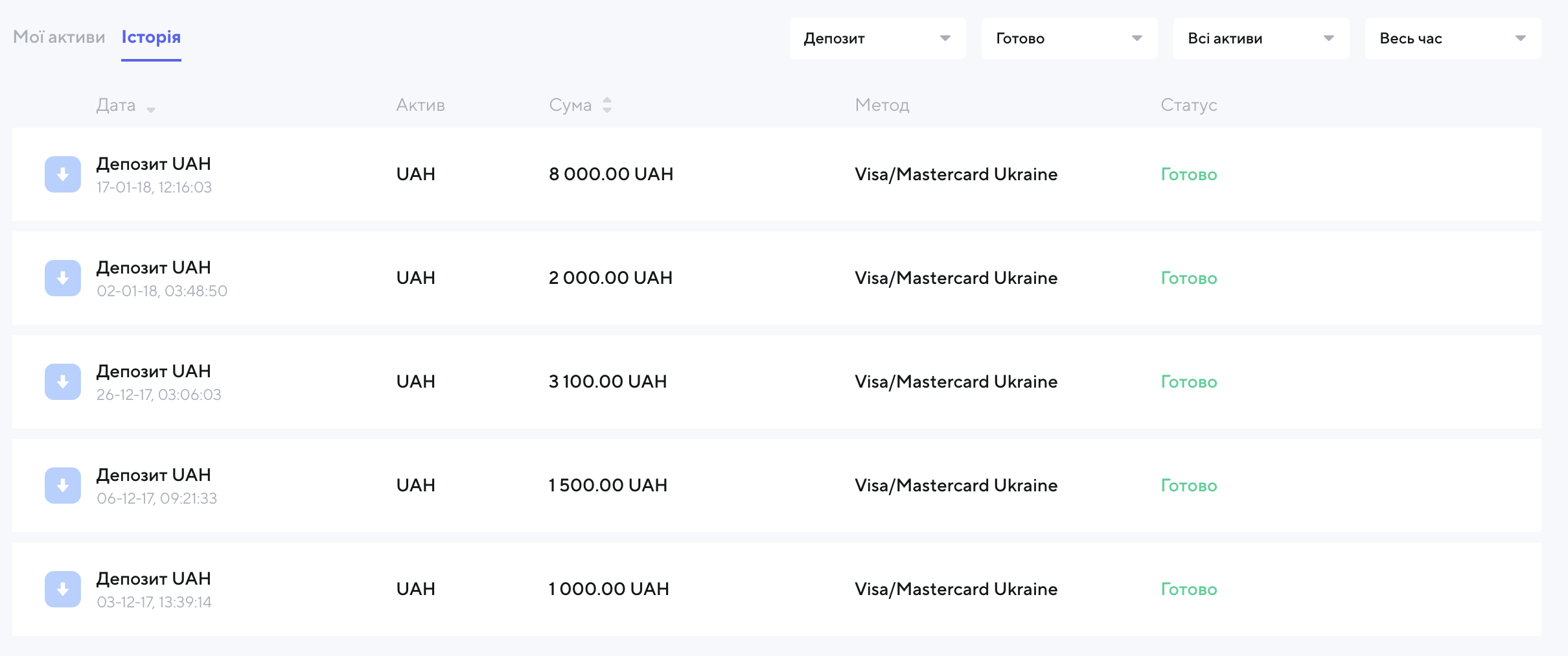The width and height of the screenshot is (1568, 656).
Task: Expand the Всі активи filter dropdown
Action: pyautogui.click(x=1261, y=38)
